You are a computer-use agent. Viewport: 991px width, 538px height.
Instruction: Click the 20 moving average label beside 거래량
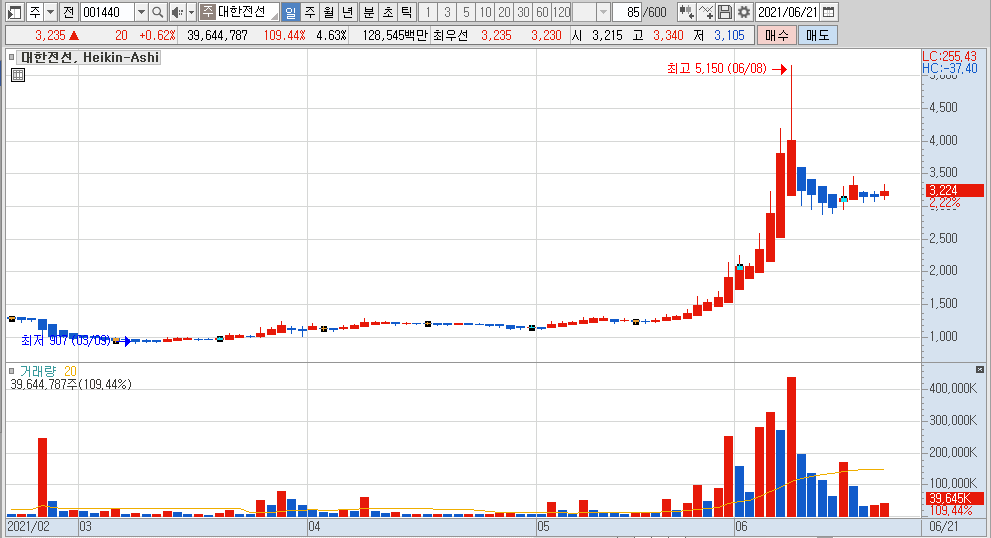click(x=70, y=371)
